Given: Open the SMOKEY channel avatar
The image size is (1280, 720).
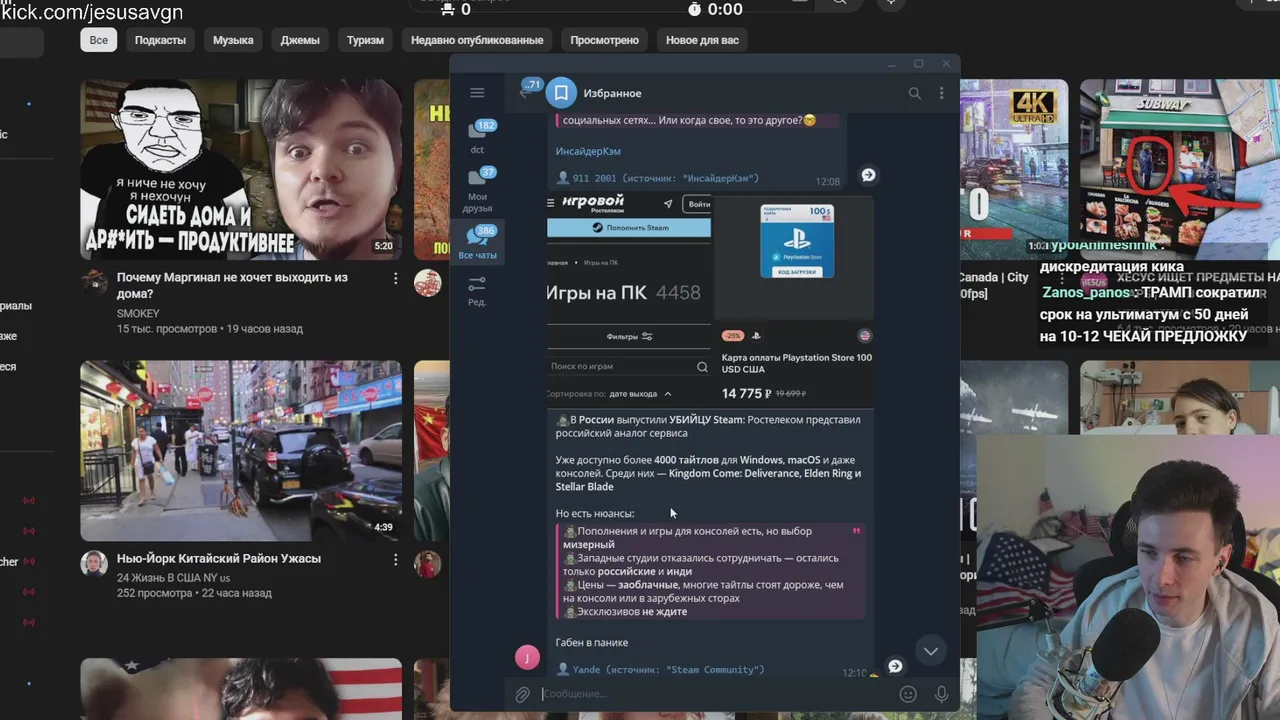Looking at the screenshot, I should click(x=94, y=282).
